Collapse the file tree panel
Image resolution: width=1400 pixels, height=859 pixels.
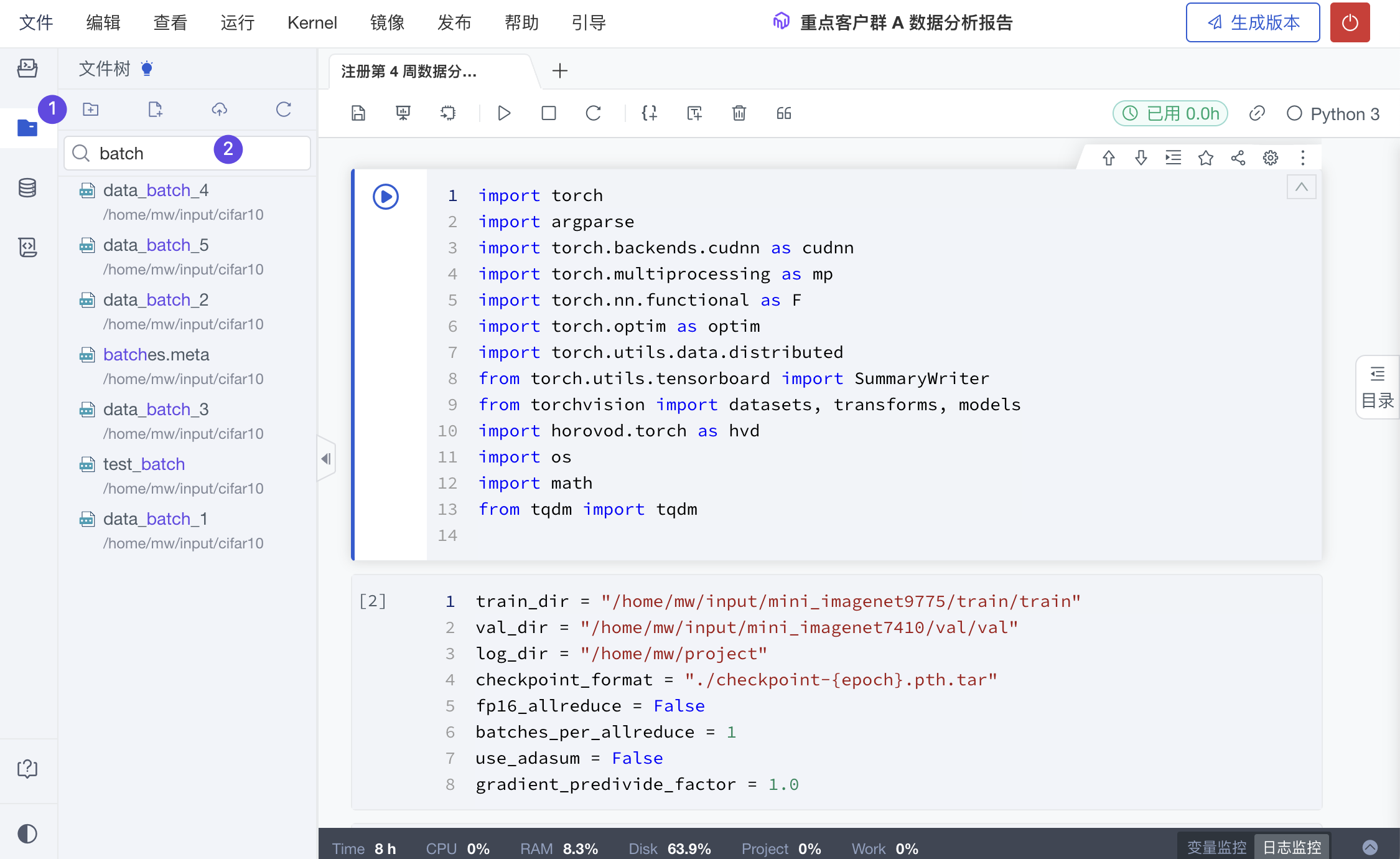(326, 459)
